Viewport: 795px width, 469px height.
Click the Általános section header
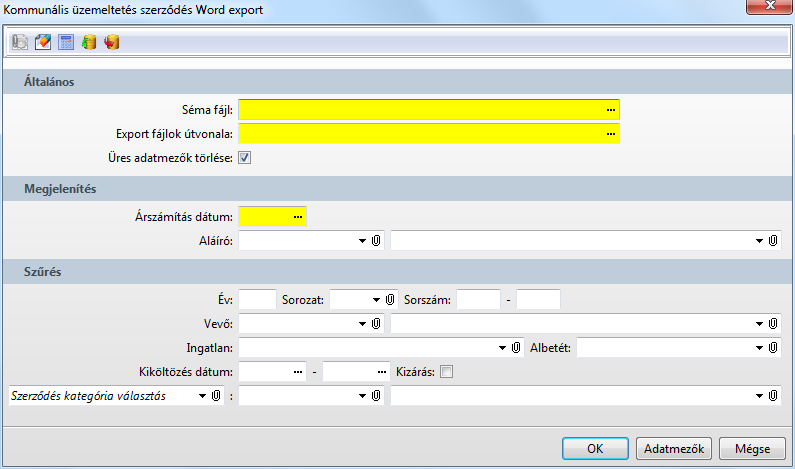pos(398,82)
